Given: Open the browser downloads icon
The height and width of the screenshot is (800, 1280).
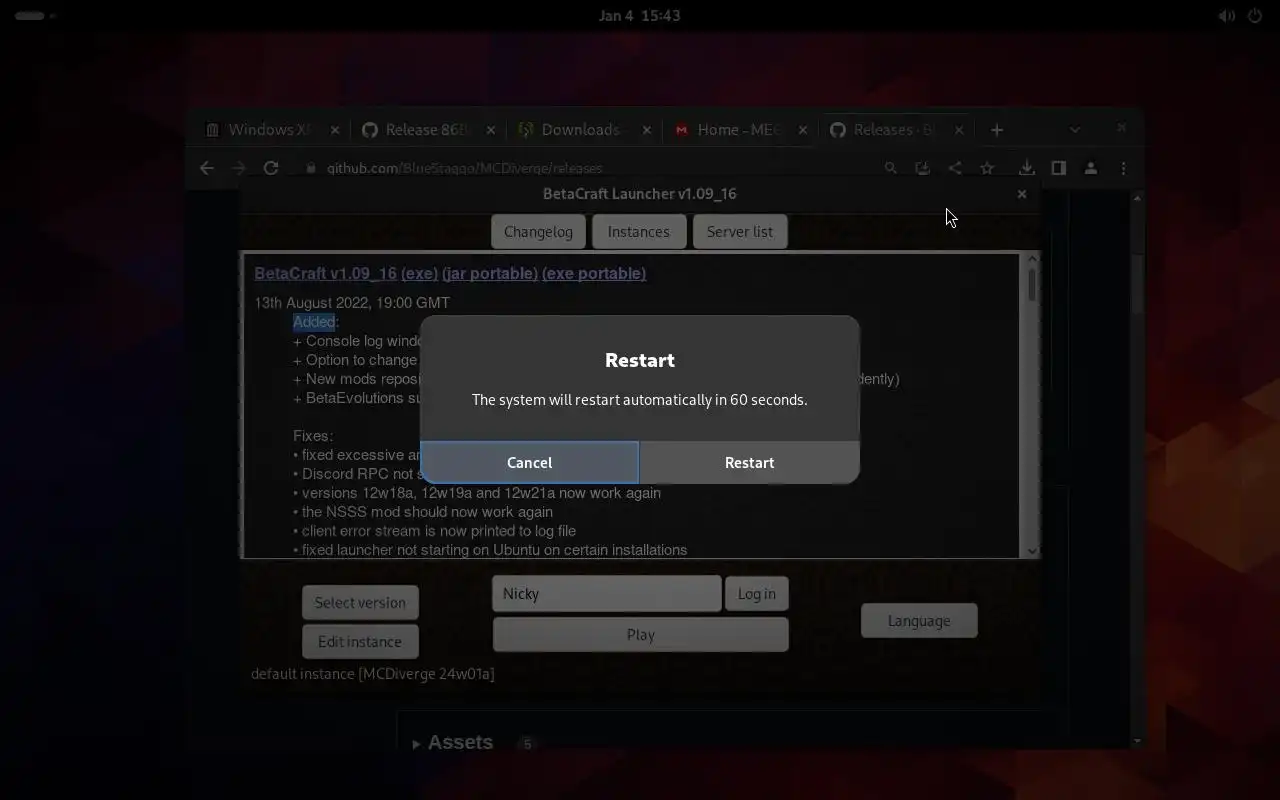Looking at the screenshot, I should 1027,168.
